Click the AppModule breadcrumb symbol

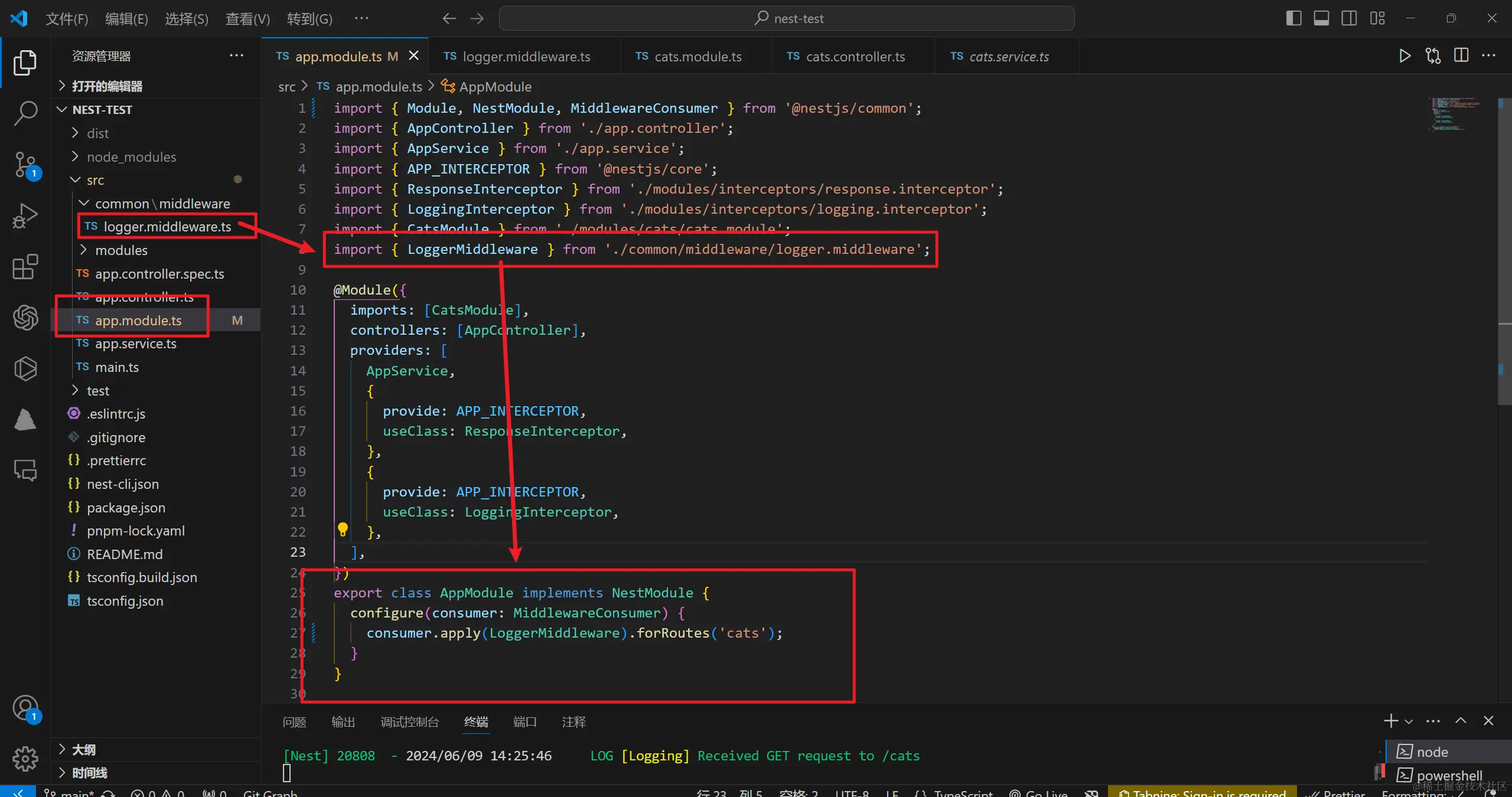(487, 86)
